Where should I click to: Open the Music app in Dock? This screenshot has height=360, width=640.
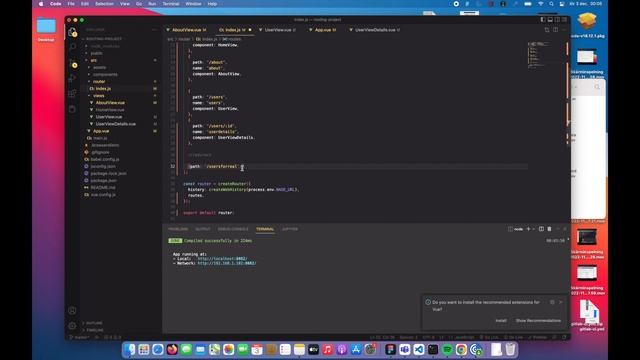pyautogui.click(x=327, y=349)
